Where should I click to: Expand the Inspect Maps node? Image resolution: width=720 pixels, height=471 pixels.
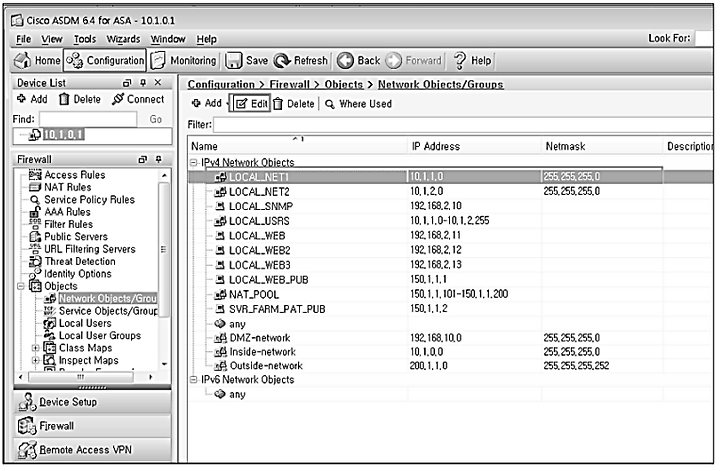pyautogui.click(x=35, y=361)
